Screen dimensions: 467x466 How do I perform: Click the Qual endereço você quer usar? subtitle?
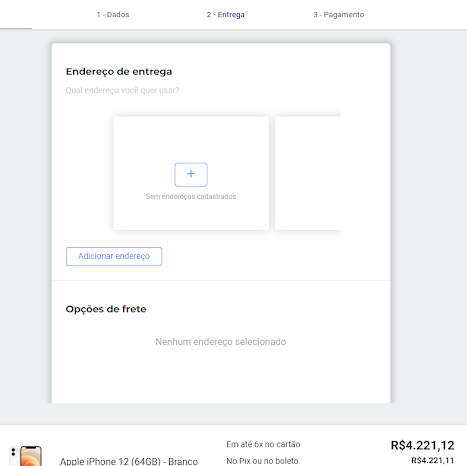click(122, 90)
